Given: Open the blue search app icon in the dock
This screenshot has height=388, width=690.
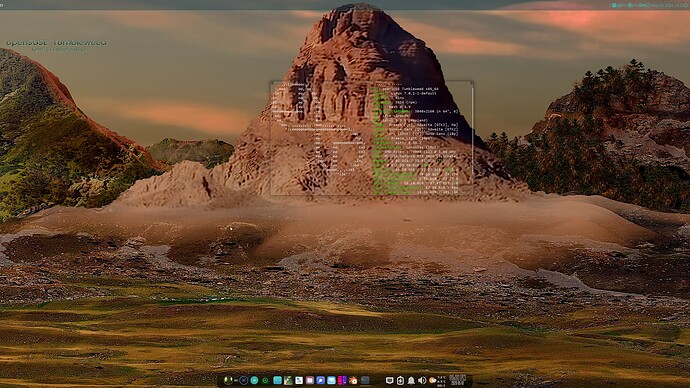Looking at the screenshot, I should click(x=320, y=380).
